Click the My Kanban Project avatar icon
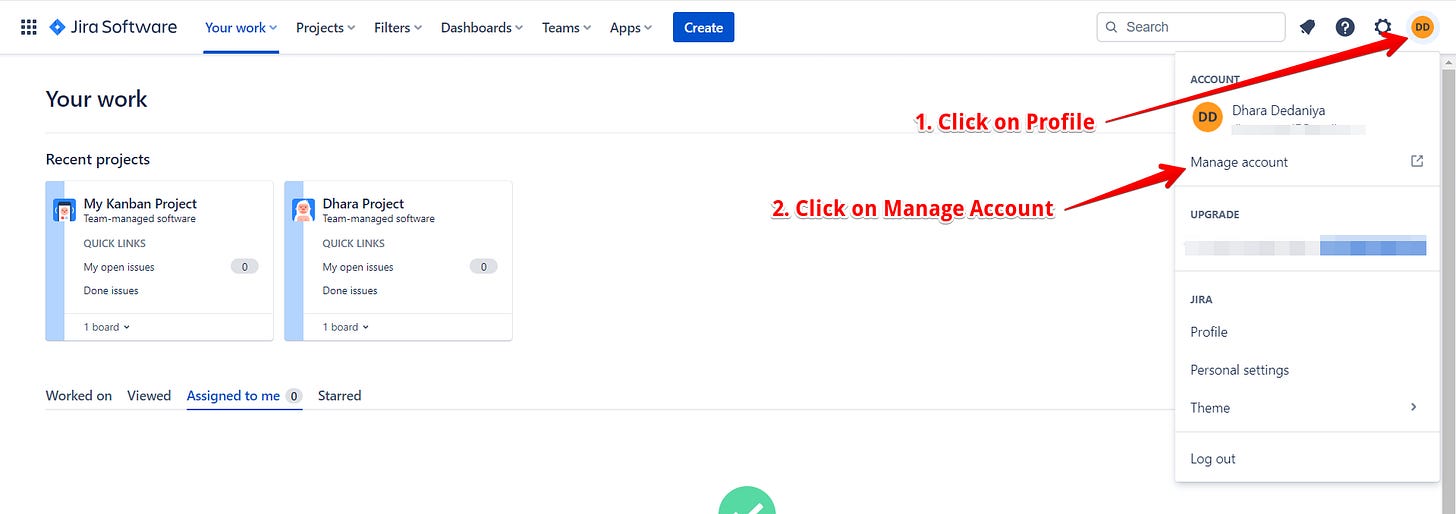1456x514 pixels. (x=64, y=210)
